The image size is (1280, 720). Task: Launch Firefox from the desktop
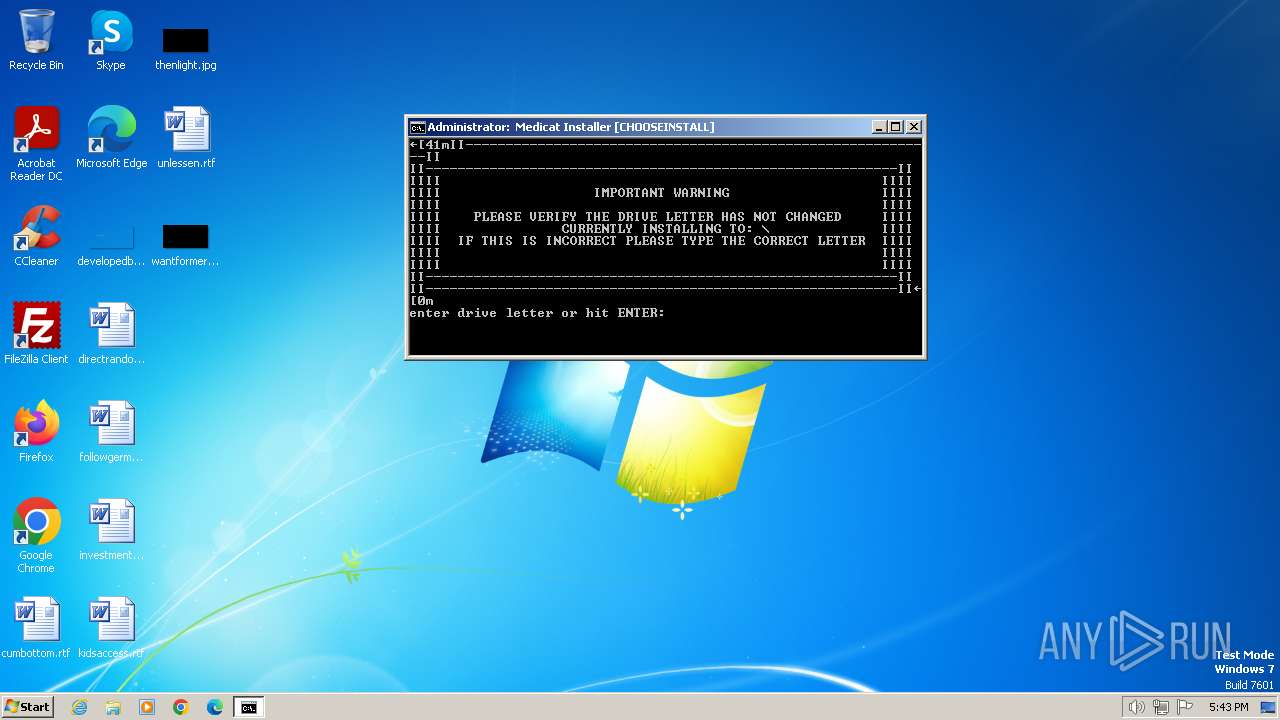point(36,432)
